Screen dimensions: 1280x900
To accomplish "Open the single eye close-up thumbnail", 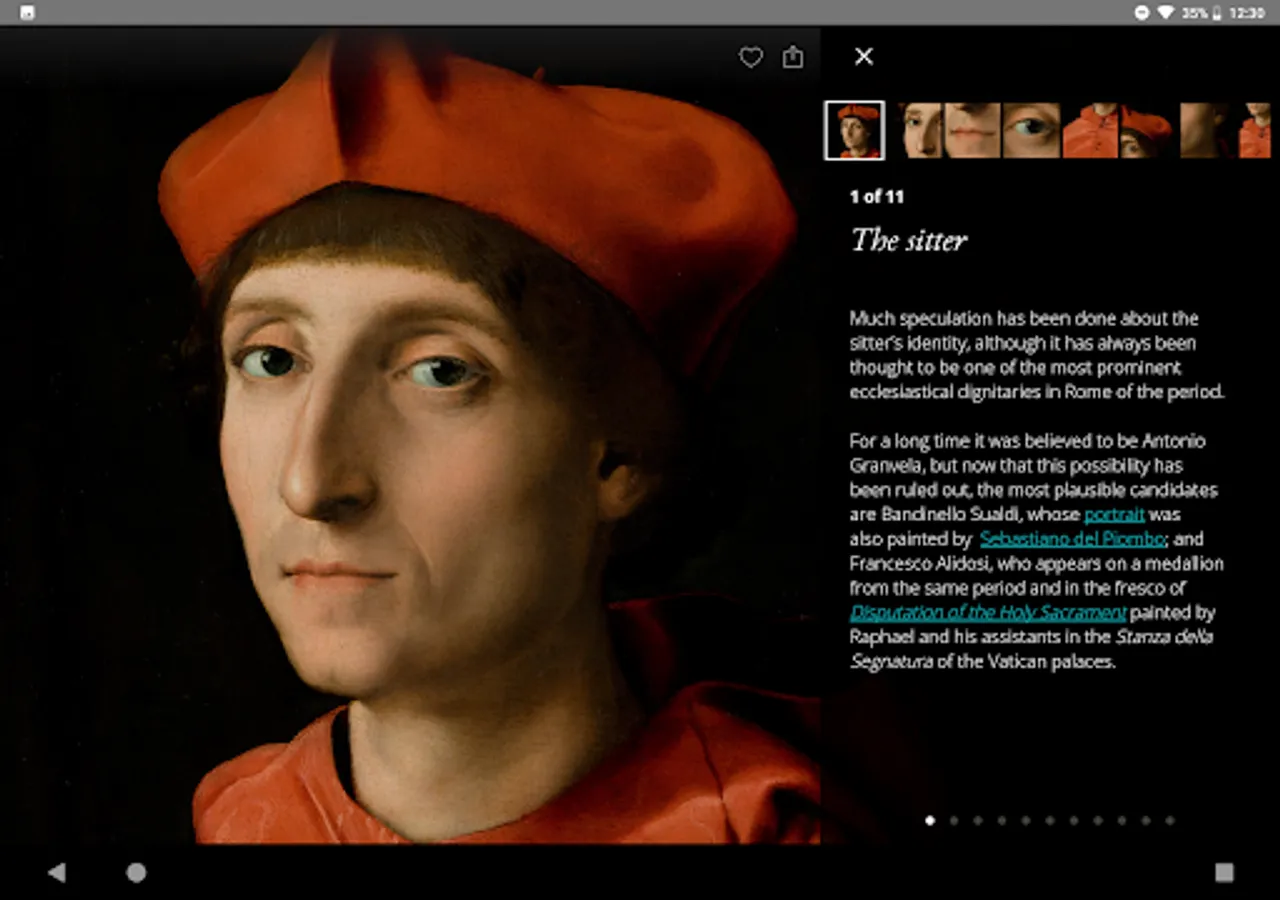I will [x=1032, y=130].
